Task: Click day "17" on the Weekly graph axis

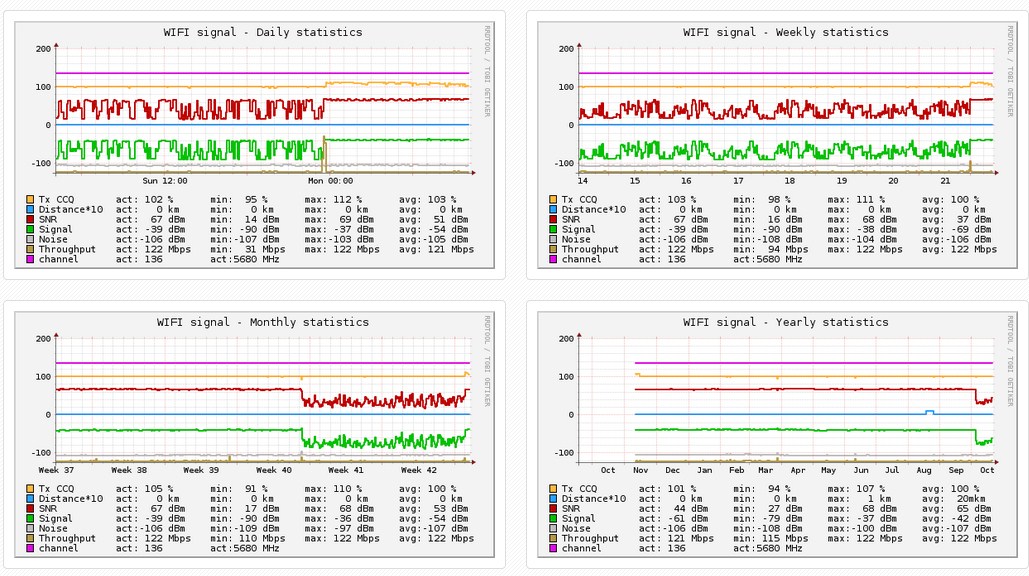Action: coord(738,181)
